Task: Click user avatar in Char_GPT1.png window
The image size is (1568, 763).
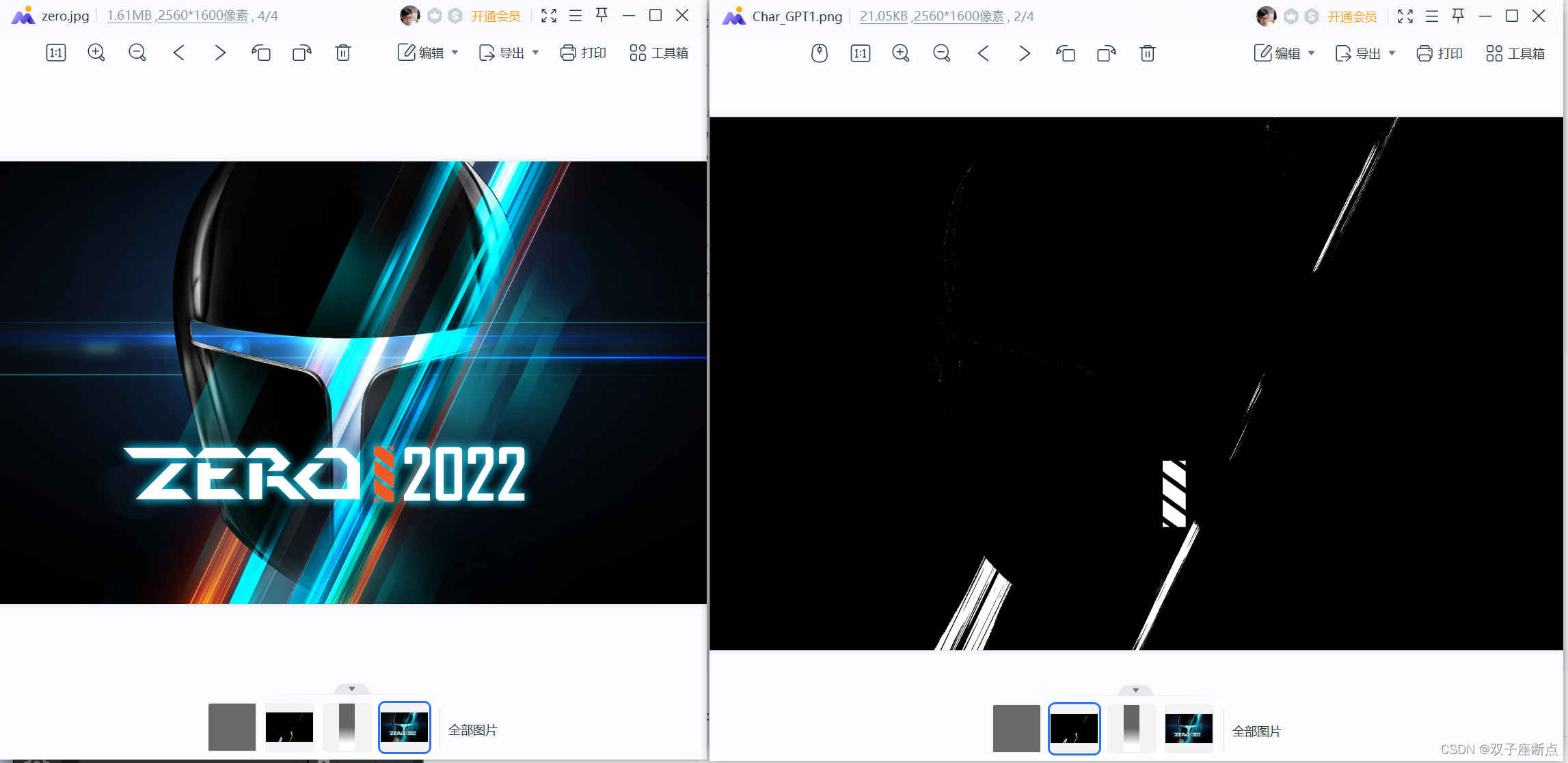Action: tap(1266, 16)
